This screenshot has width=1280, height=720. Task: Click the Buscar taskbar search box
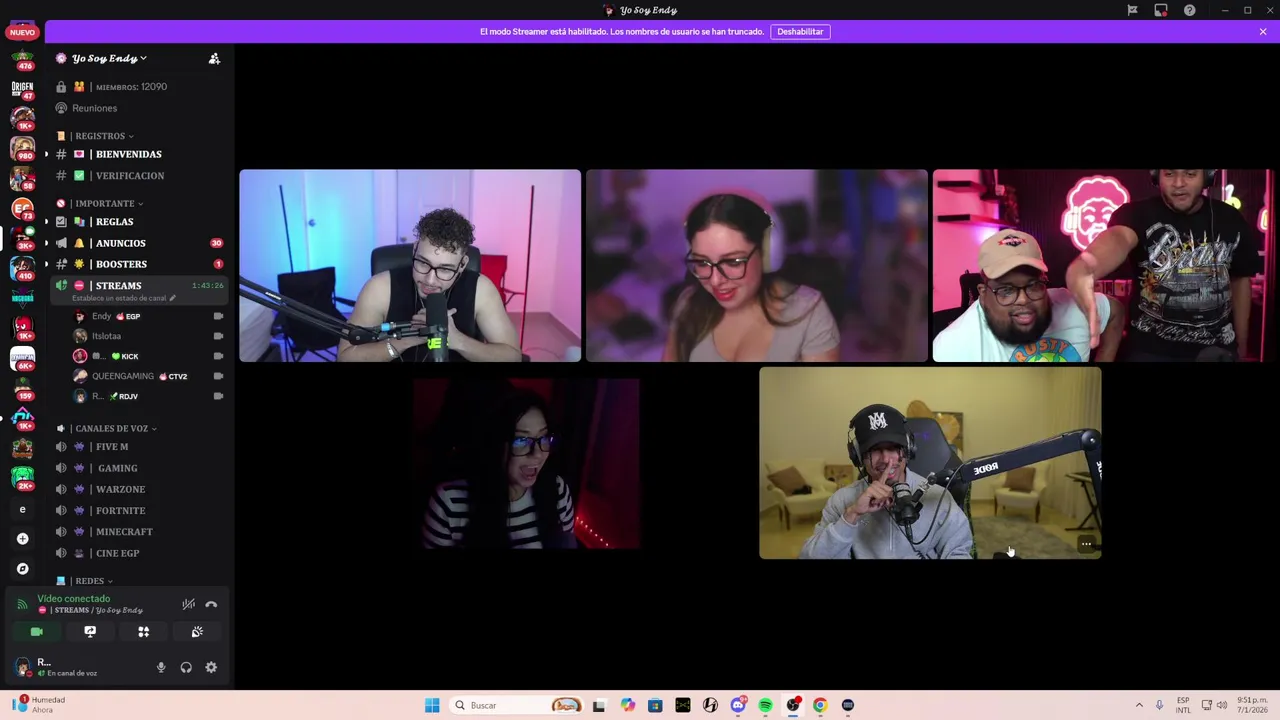(x=516, y=706)
